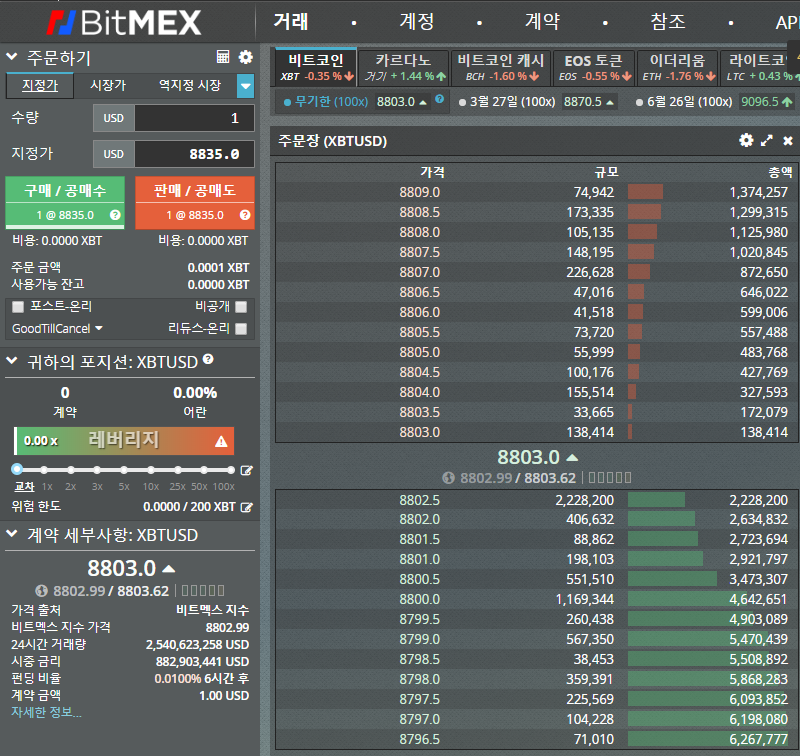This screenshot has width=800, height=756.
Task: Select the stop market (역지정 시장) tab
Action: pyautogui.click(x=190, y=85)
